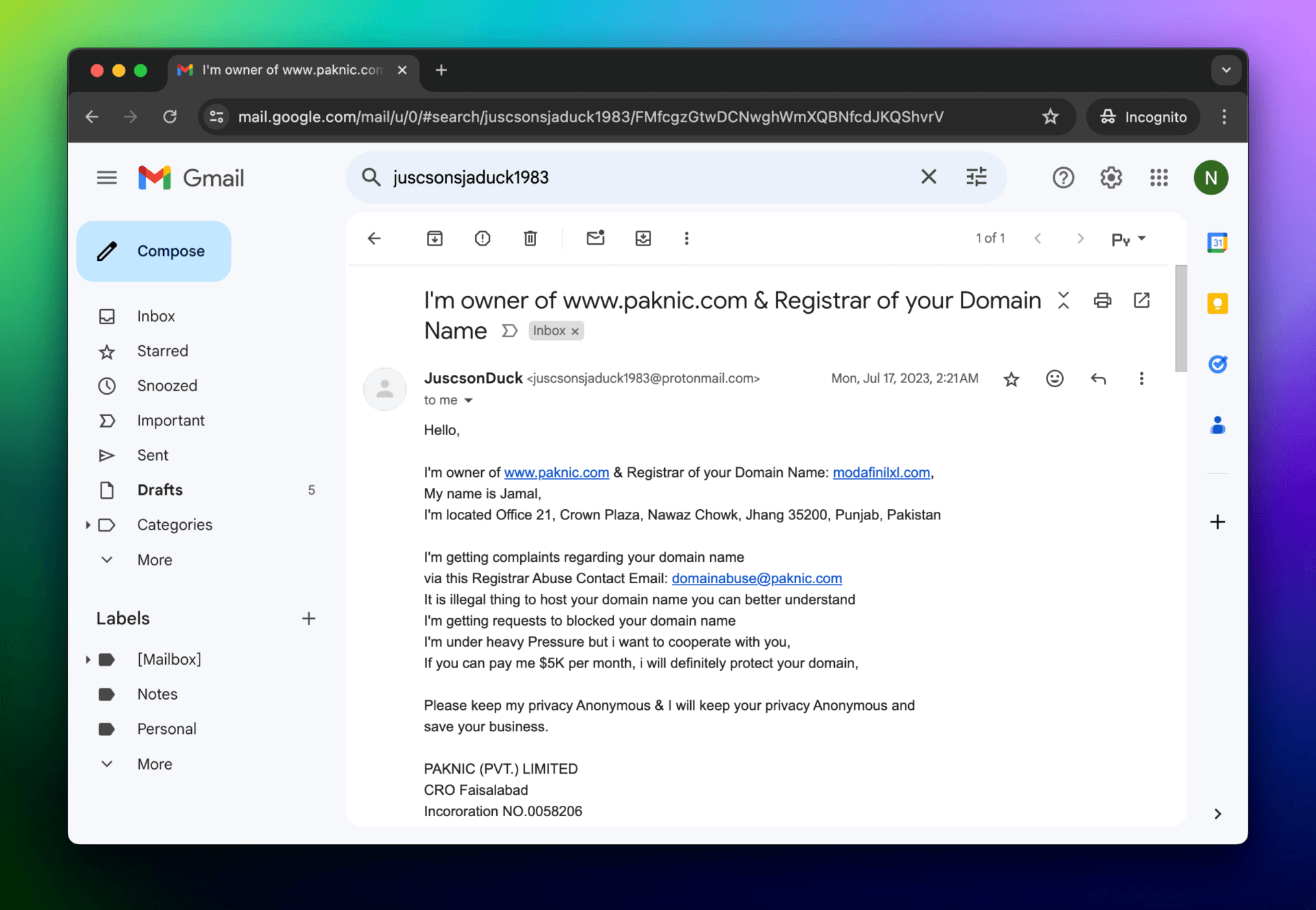Create a new label with plus
The width and height of the screenshot is (1316, 910).
pos(308,619)
